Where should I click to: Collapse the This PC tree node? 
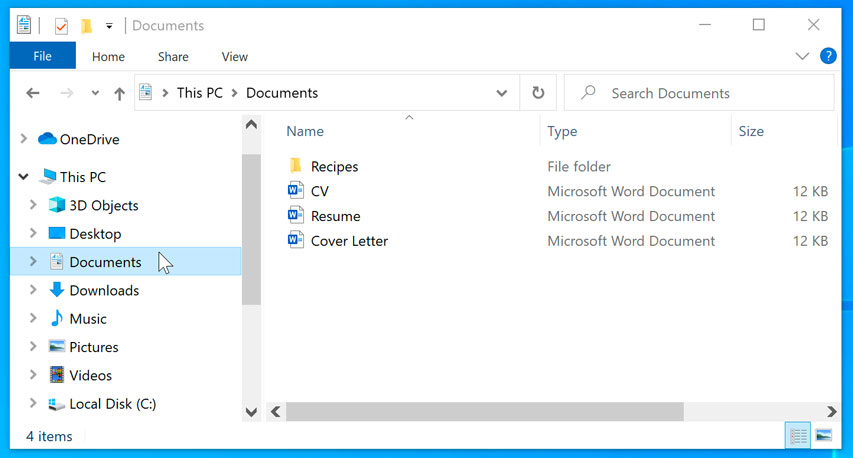click(23, 176)
